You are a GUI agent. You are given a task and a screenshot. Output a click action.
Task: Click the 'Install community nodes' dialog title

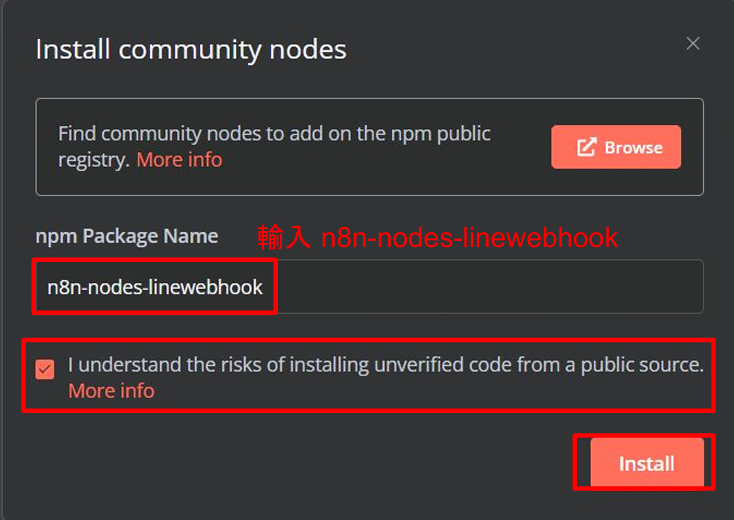(x=191, y=49)
